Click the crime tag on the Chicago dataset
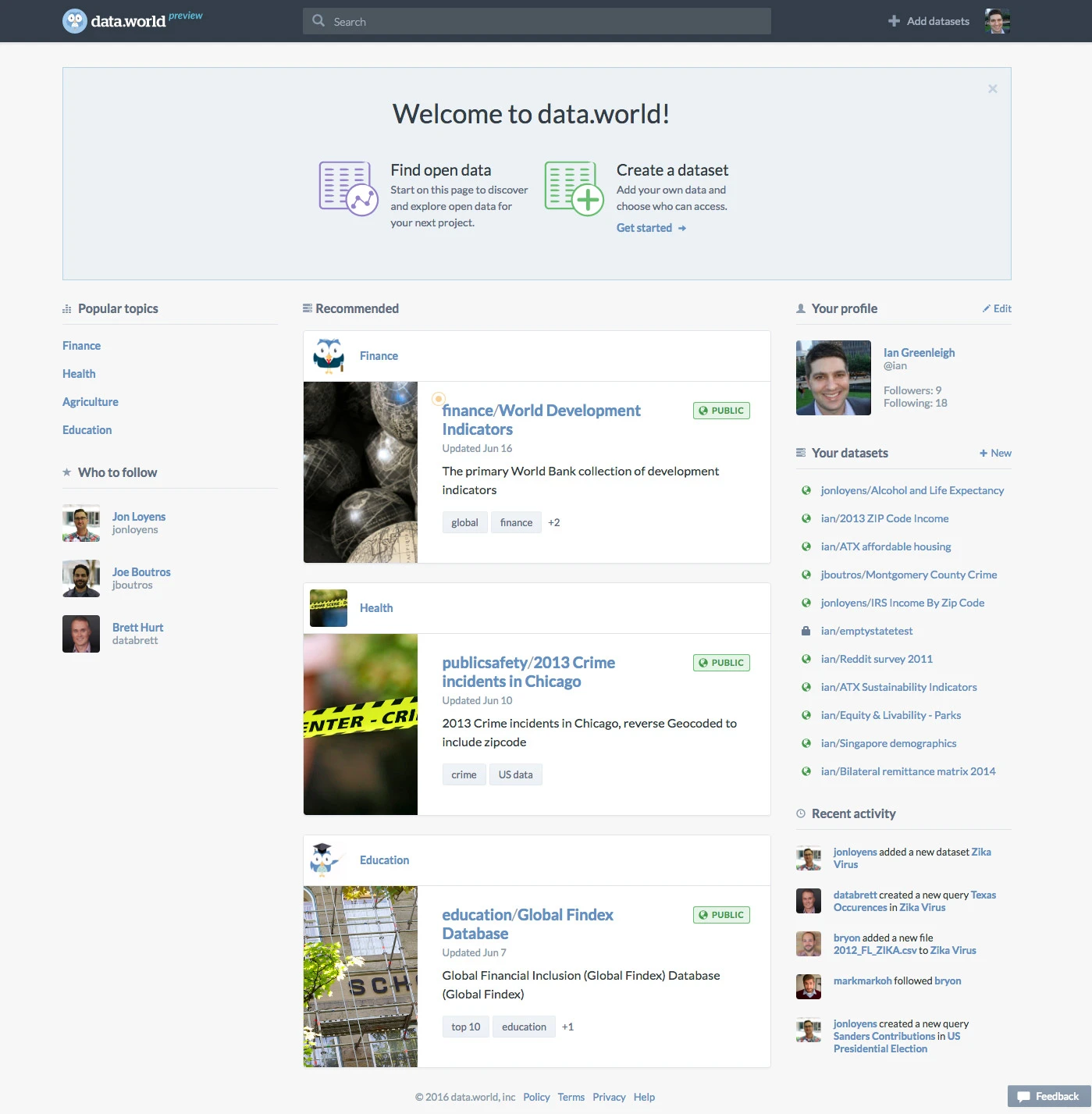Image resolution: width=1092 pixels, height=1114 pixels. click(x=464, y=774)
